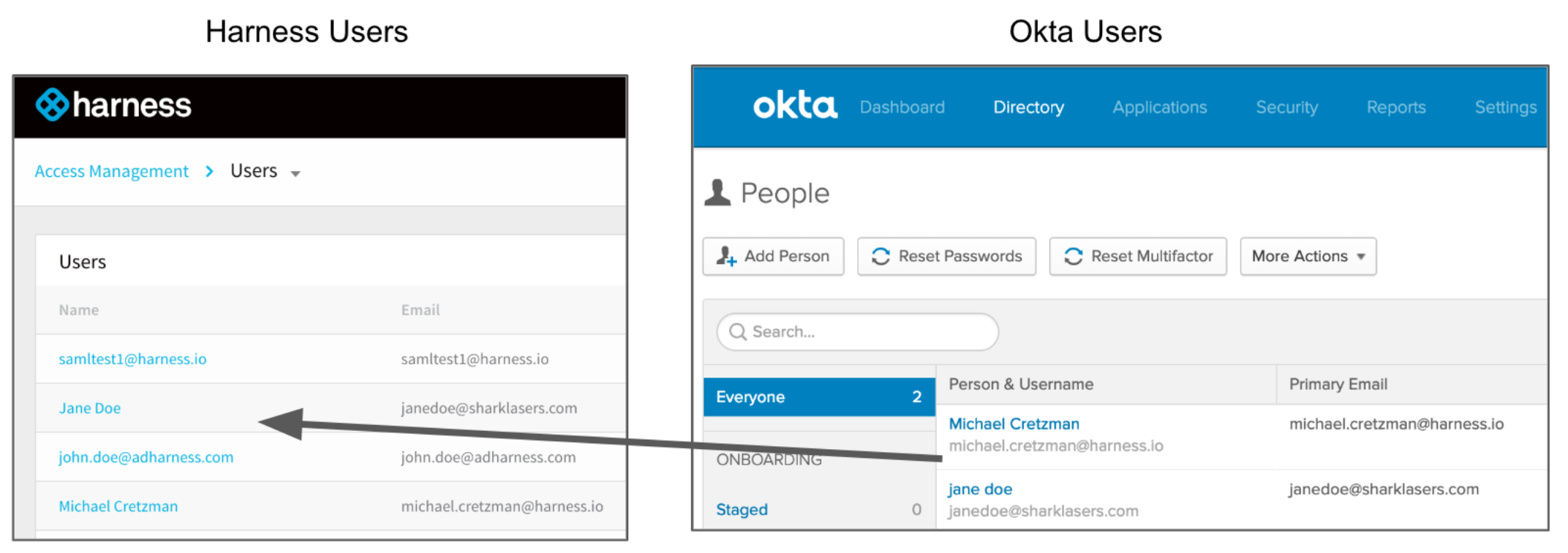1568x553 pixels.
Task: Open the Directory menu in Okta
Action: point(1028,107)
